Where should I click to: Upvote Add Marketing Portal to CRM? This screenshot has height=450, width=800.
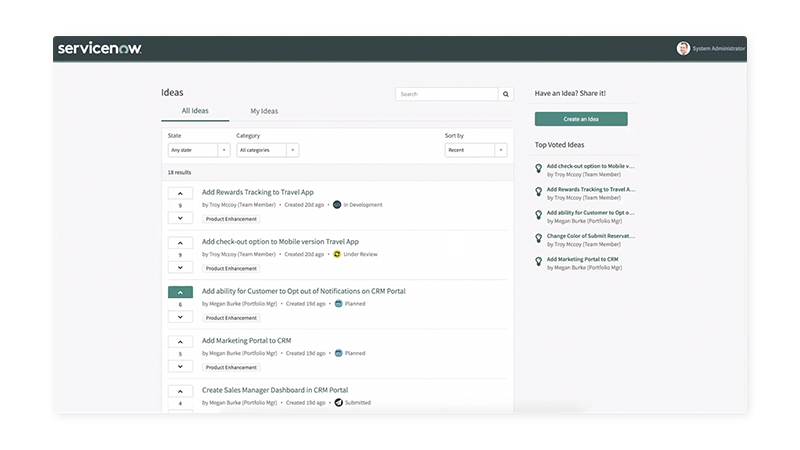(180, 341)
